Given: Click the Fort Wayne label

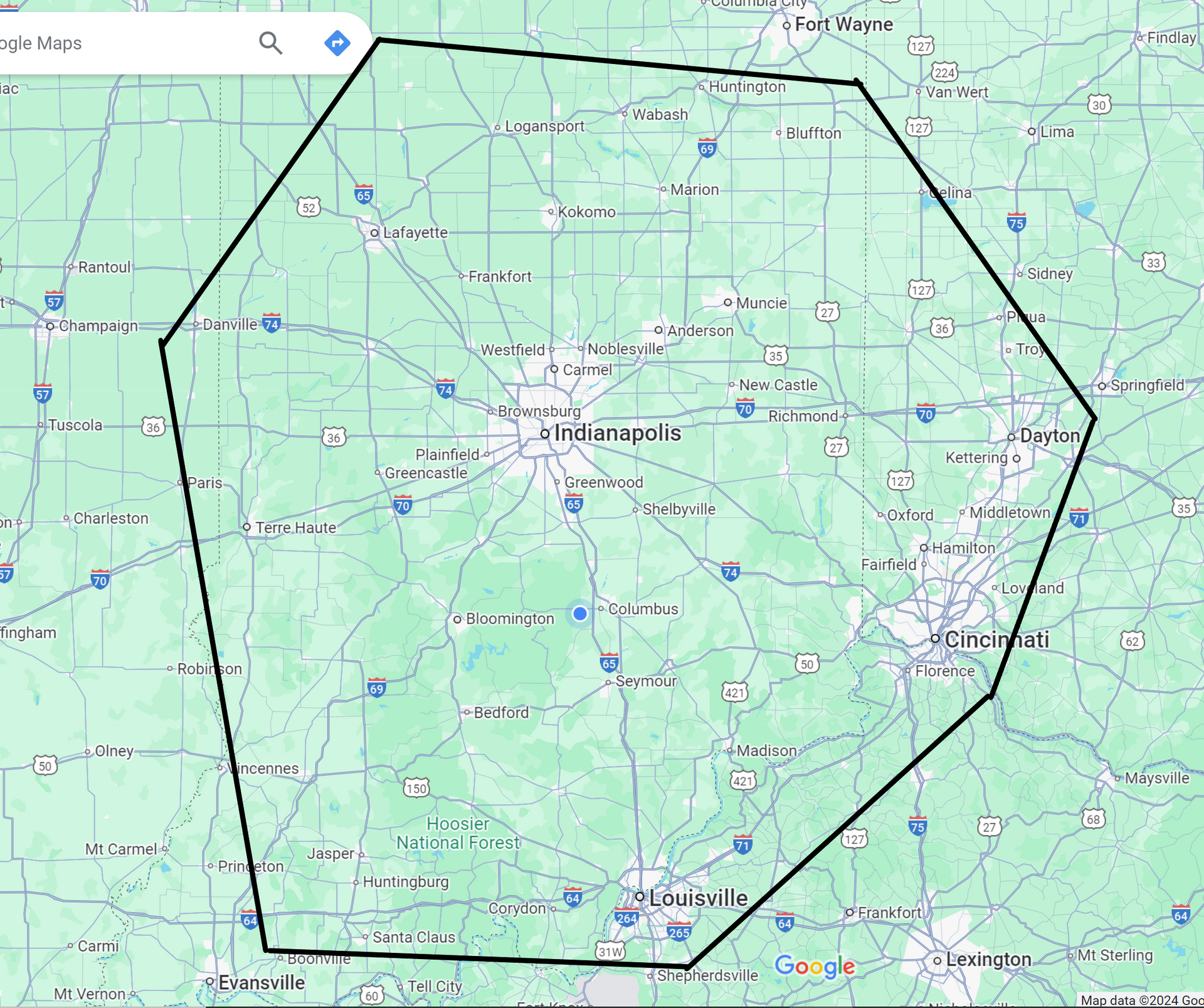Looking at the screenshot, I should point(844,24).
